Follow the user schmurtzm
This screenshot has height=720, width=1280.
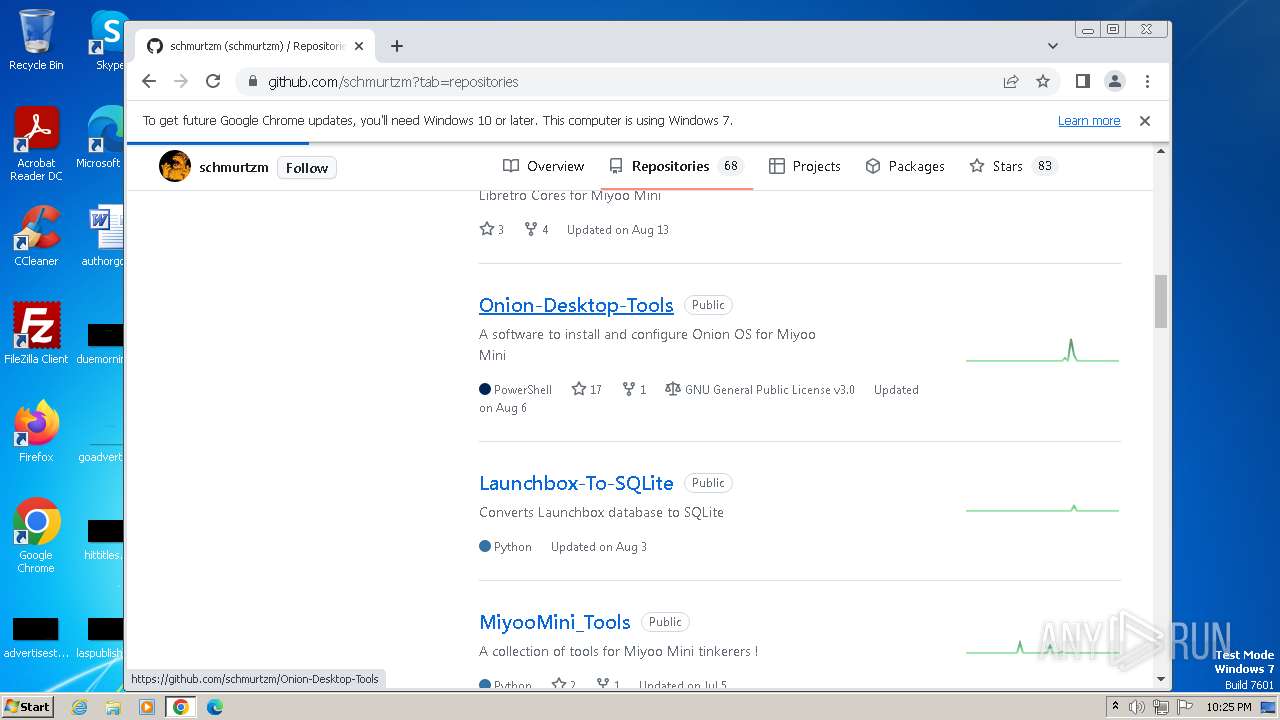tap(307, 168)
